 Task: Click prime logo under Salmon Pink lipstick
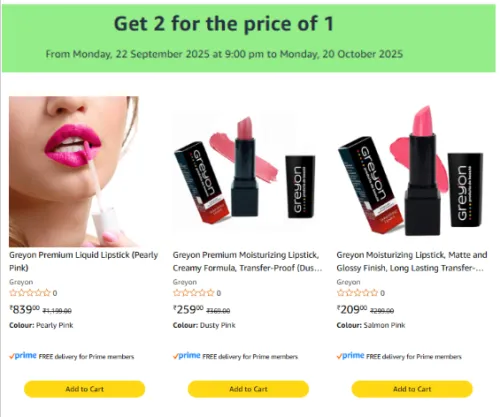(350, 356)
